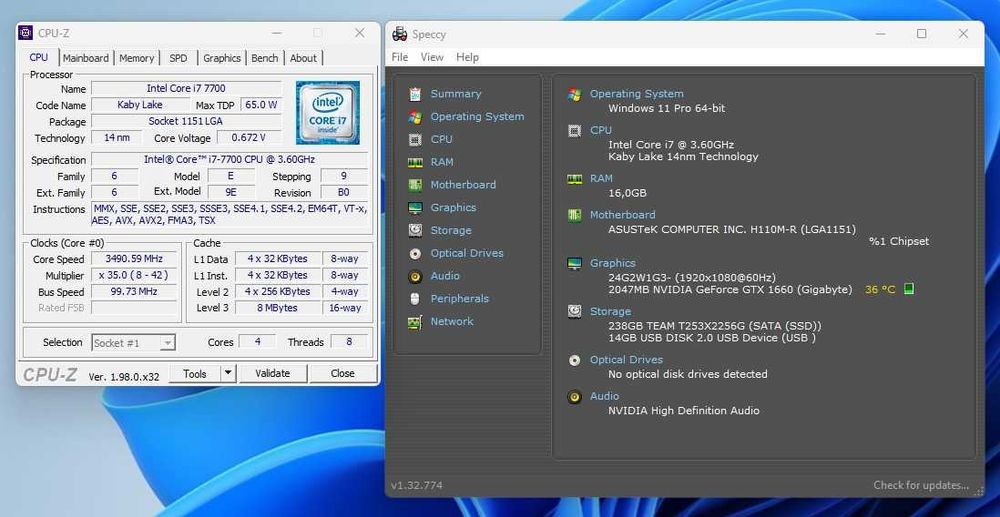1000x517 pixels.
Task: Click the Audio speaker icon in Speccy sidebar
Action: 415,277
